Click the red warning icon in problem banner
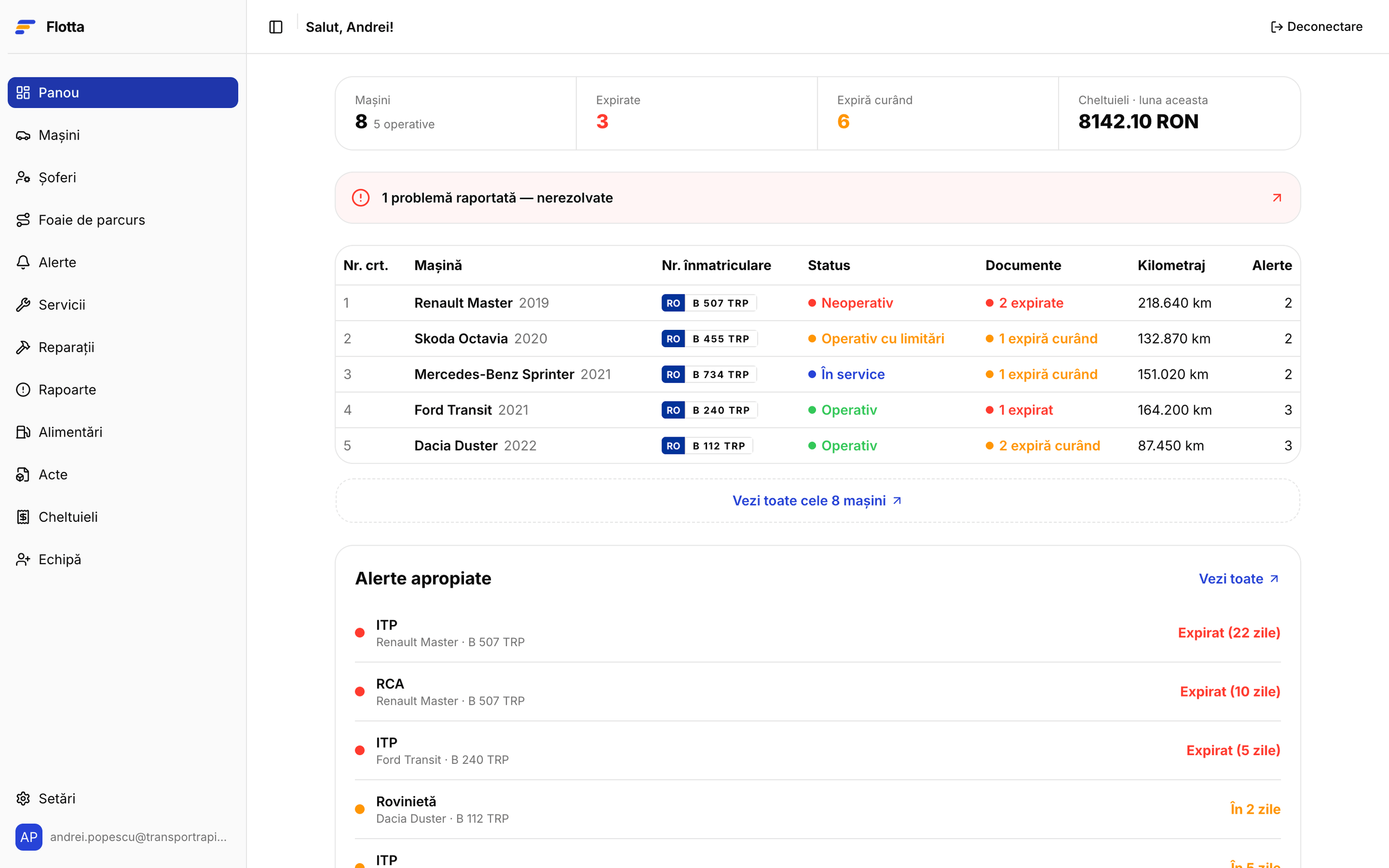This screenshot has height=868, width=1389. (360, 198)
